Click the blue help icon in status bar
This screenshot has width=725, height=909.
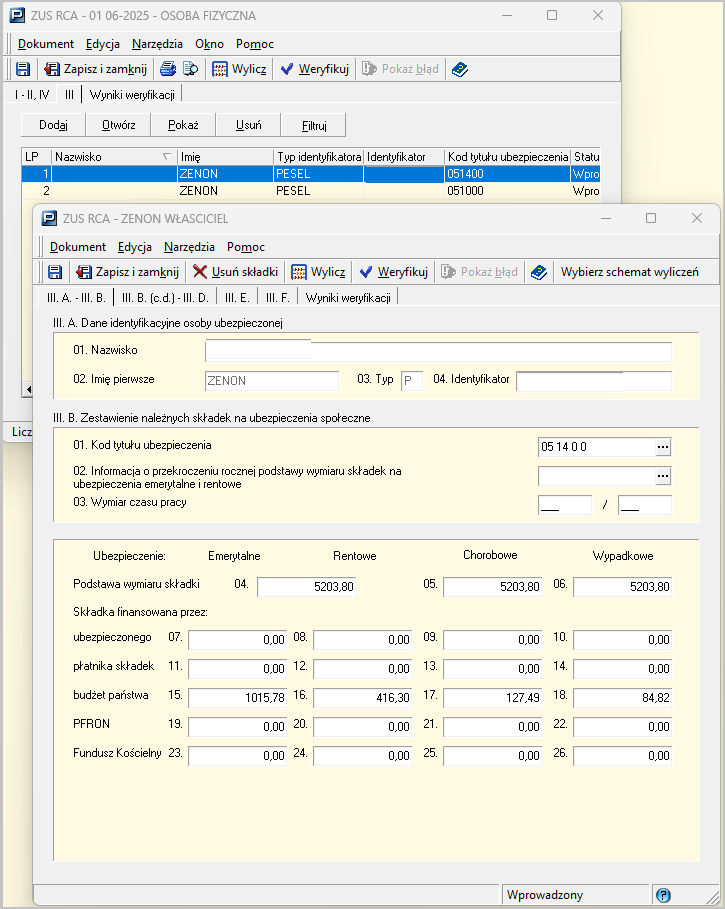pos(664,895)
